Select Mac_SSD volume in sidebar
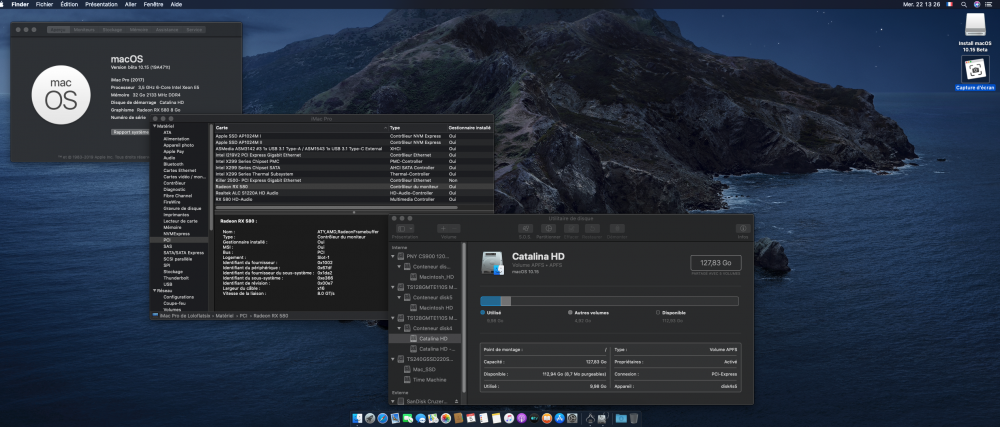The image size is (1000, 427). coord(424,370)
